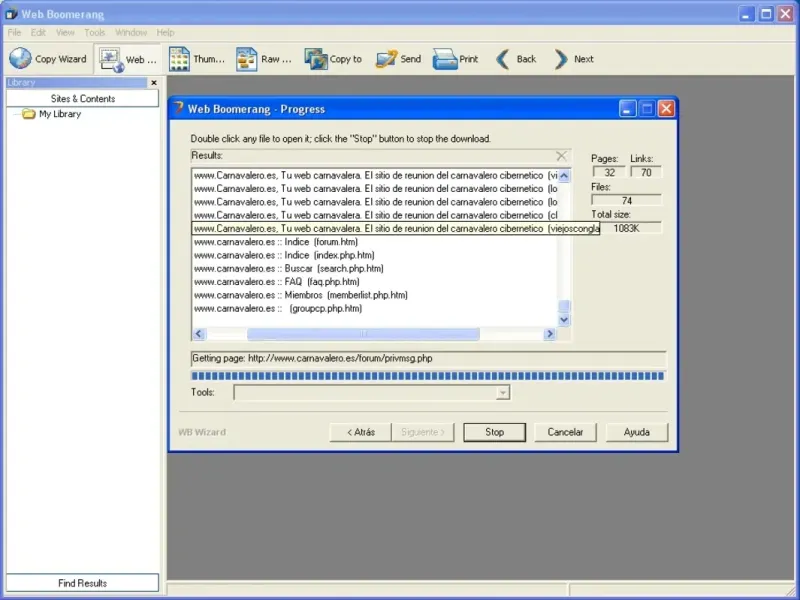Click results horizontal scroll right arrow
Viewport: 800px width, 600px height.
click(549, 334)
